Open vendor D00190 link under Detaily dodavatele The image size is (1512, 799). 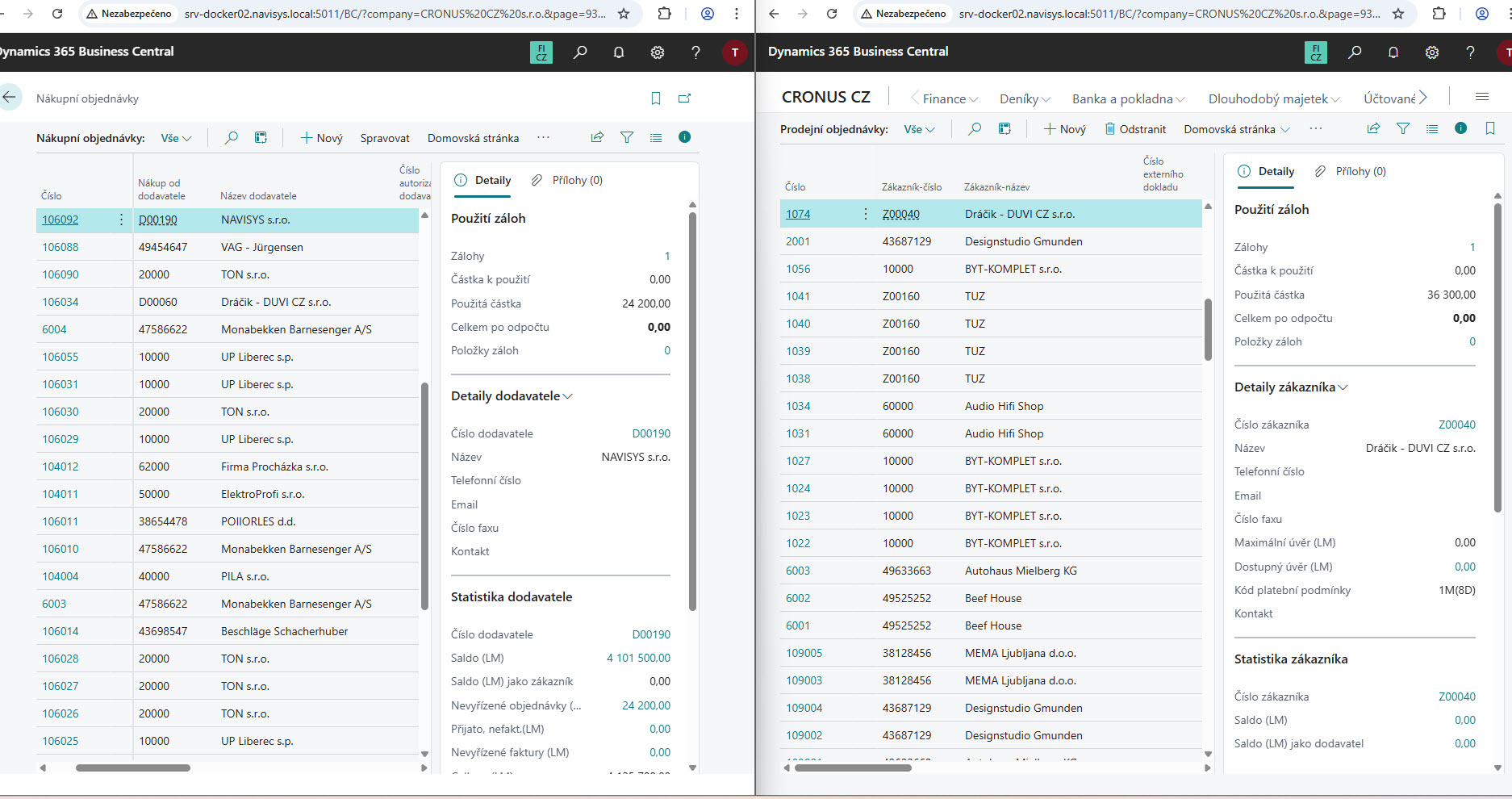[651, 433]
